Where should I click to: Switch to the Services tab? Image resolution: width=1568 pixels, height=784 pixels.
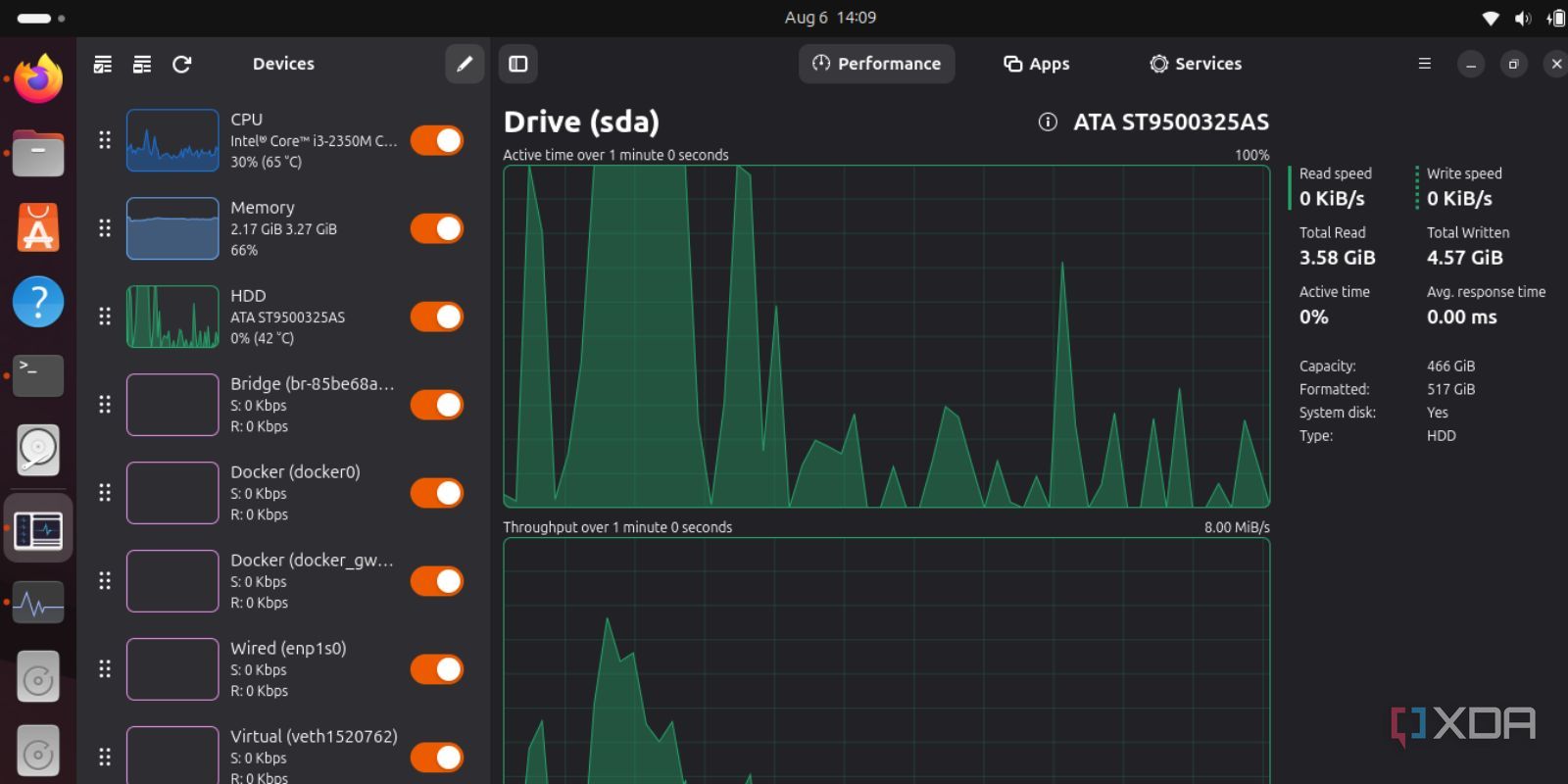(x=1196, y=64)
